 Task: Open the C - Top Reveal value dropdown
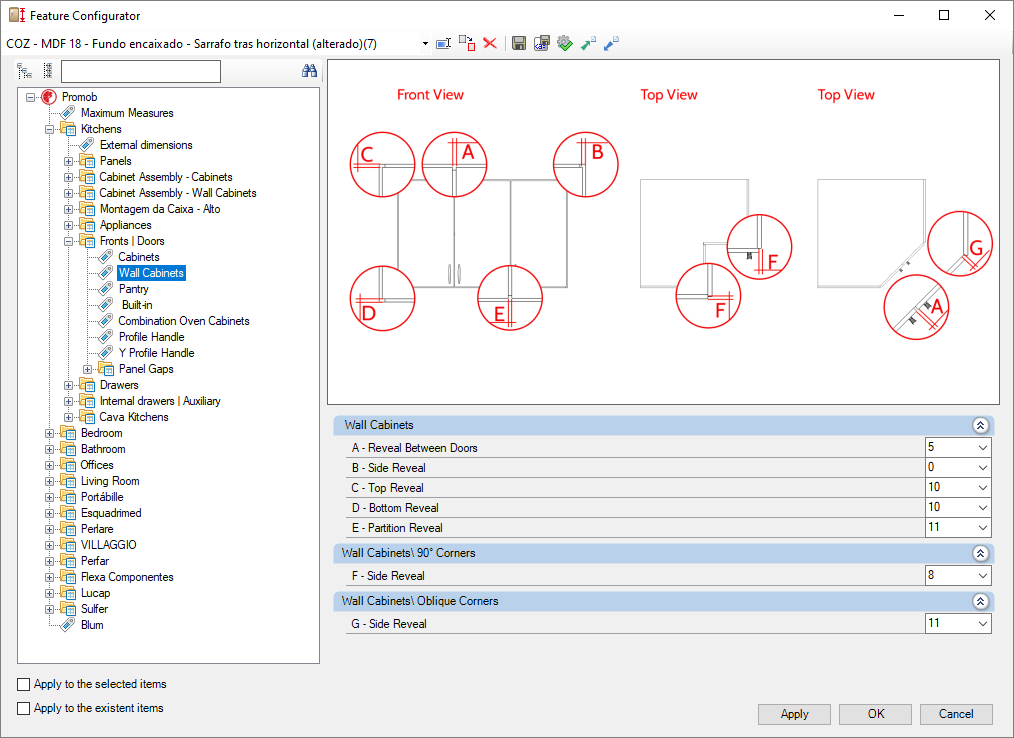pyautogui.click(x=982, y=488)
